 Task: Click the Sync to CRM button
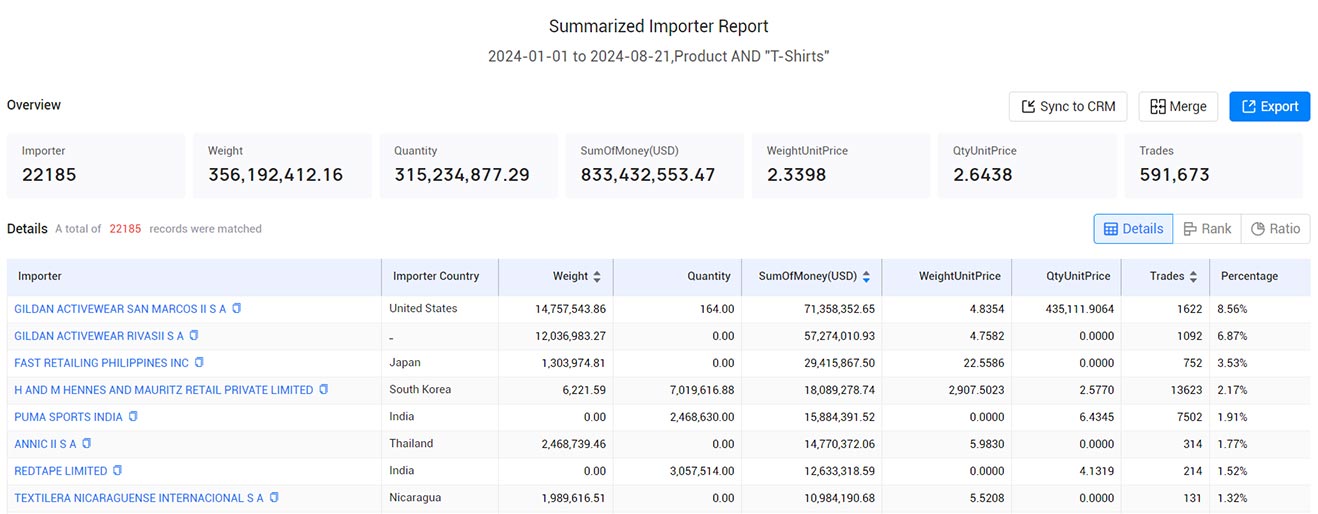[1068, 107]
